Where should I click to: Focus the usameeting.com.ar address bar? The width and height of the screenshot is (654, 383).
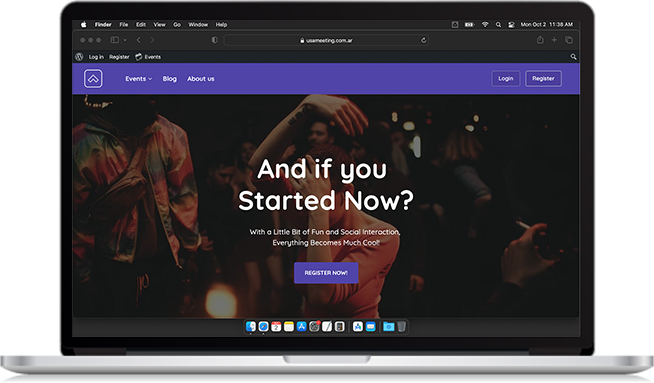(326, 40)
